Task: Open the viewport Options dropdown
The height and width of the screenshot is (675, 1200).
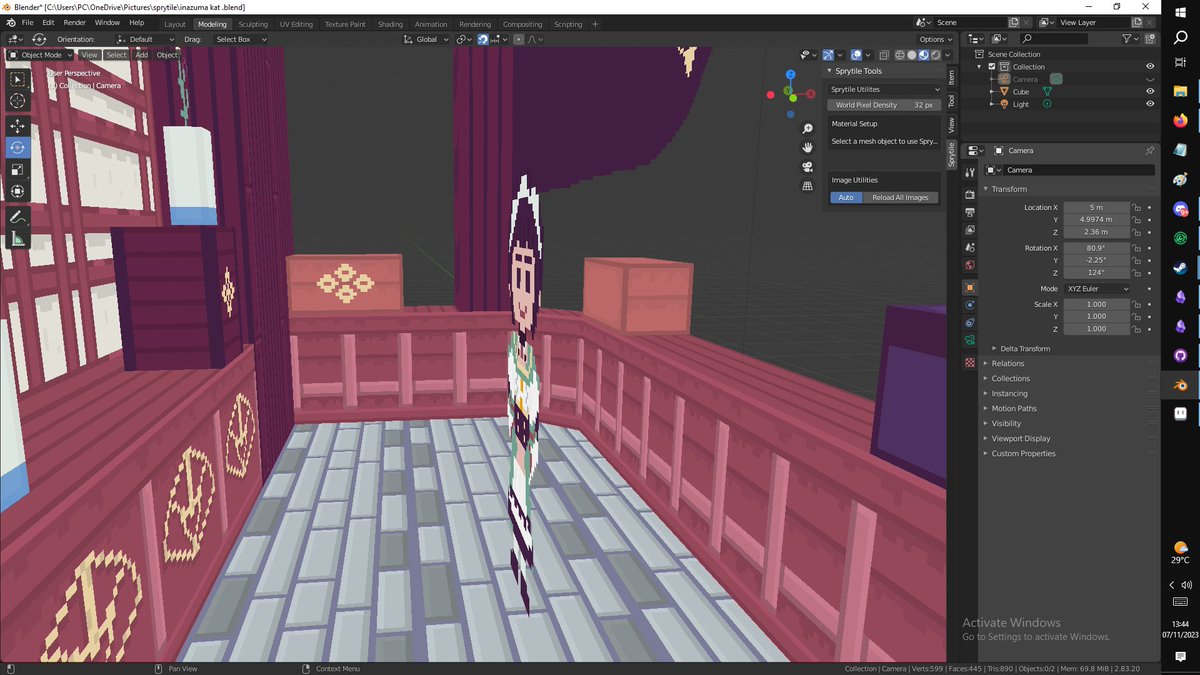Action: (x=935, y=39)
